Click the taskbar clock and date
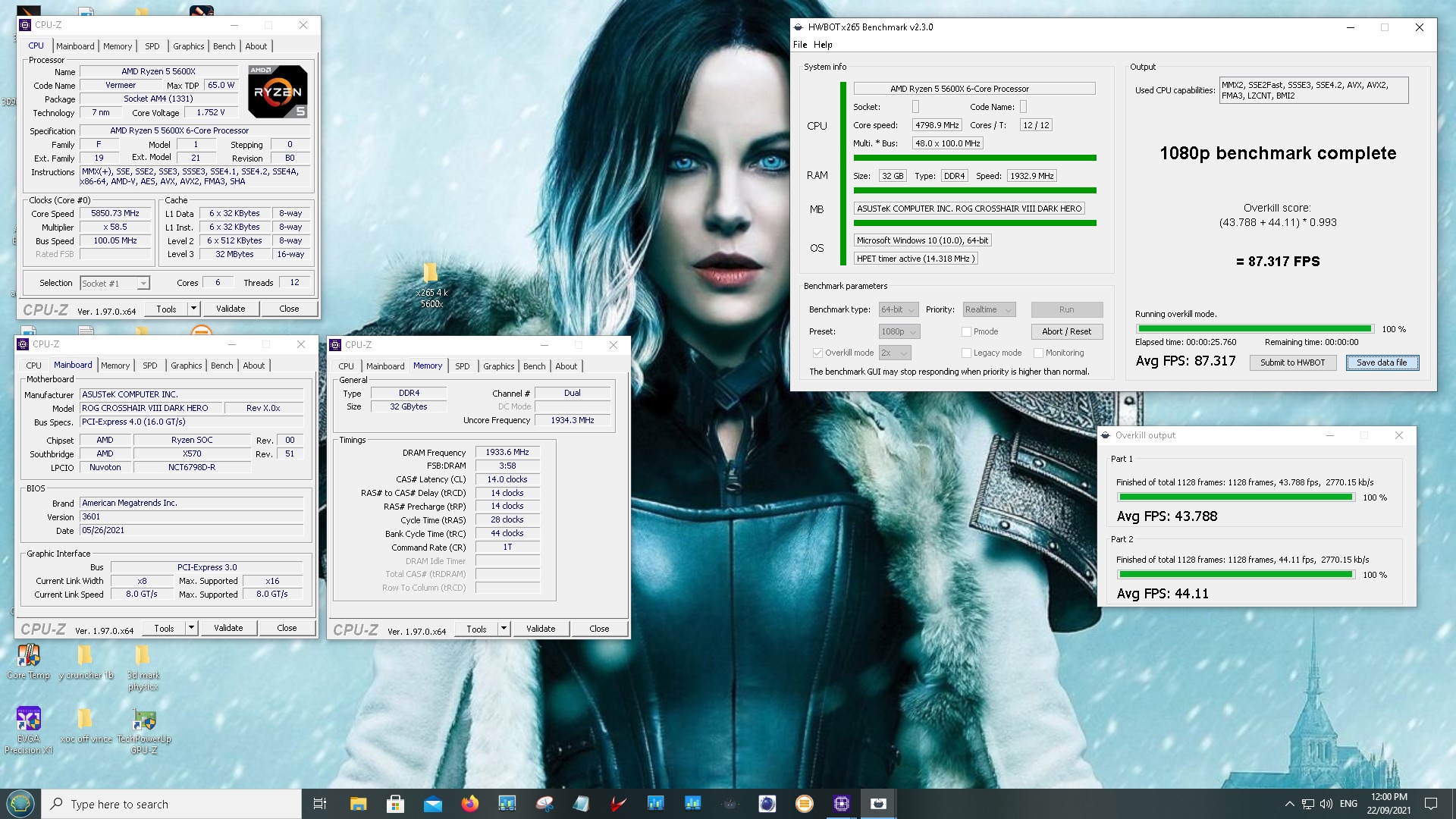This screenshot has width=1456, height=819. tap(1389, 804)
